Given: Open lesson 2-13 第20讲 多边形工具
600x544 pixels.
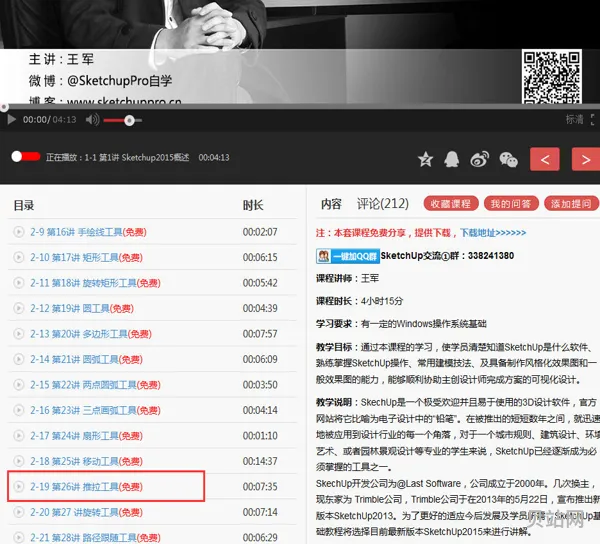Looking at the screenshot, I should pyautogui.click(x=91, y=334).
